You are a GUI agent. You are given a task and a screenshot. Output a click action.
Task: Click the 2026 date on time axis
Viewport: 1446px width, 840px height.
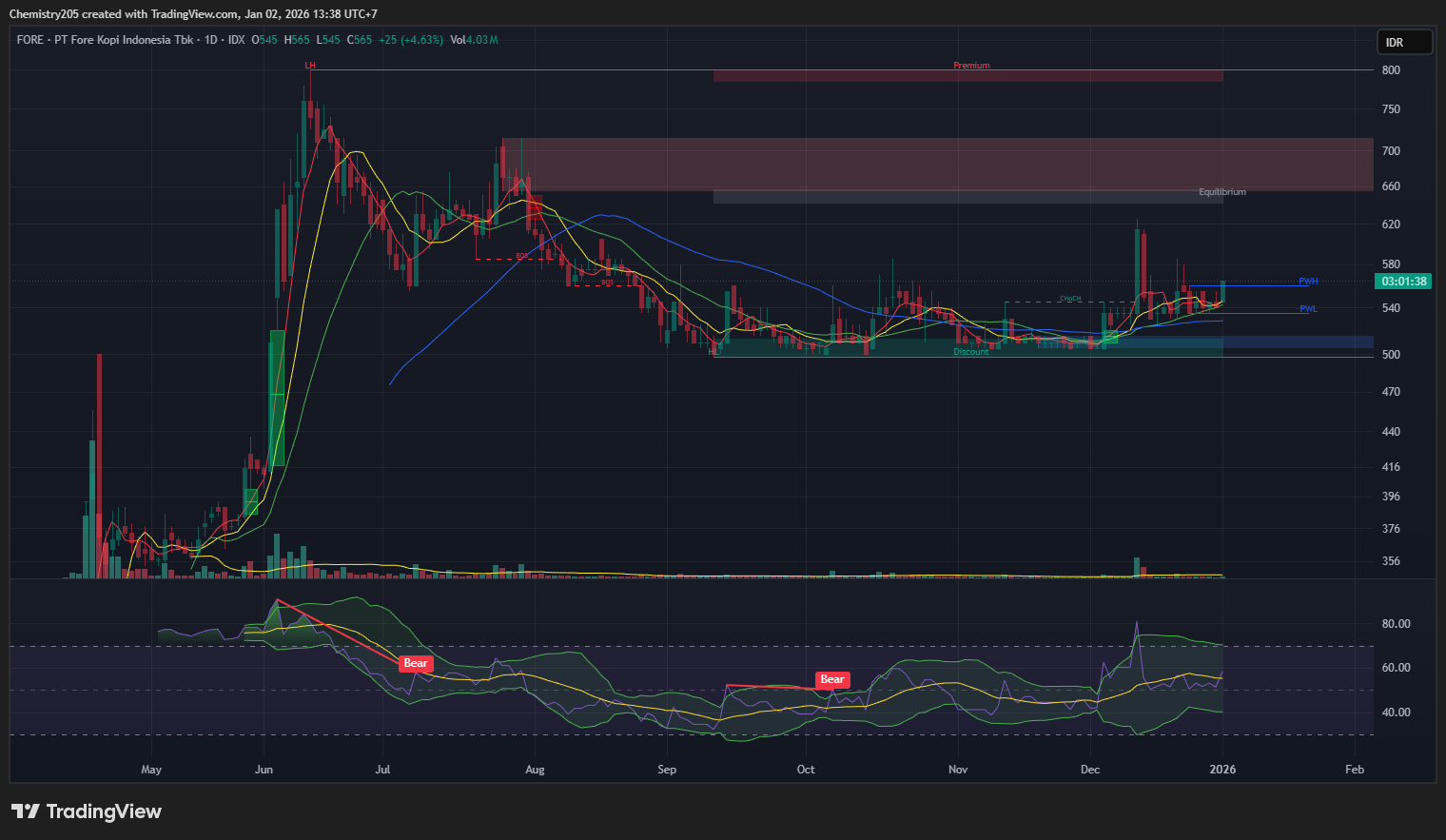click(x=1222, y=770)
